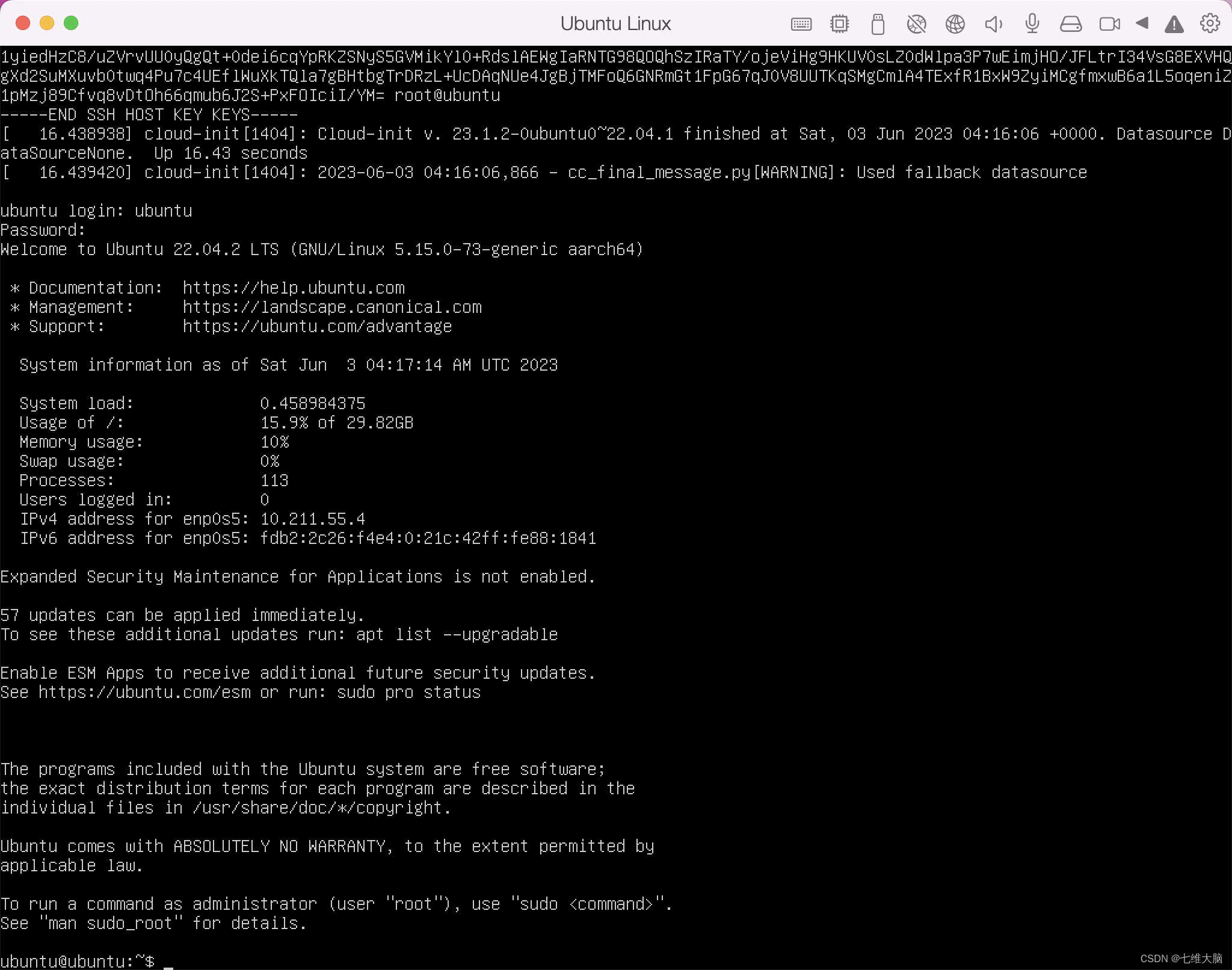
Task: Click 'sudo pro status' command text
Action: pos(409,692)
